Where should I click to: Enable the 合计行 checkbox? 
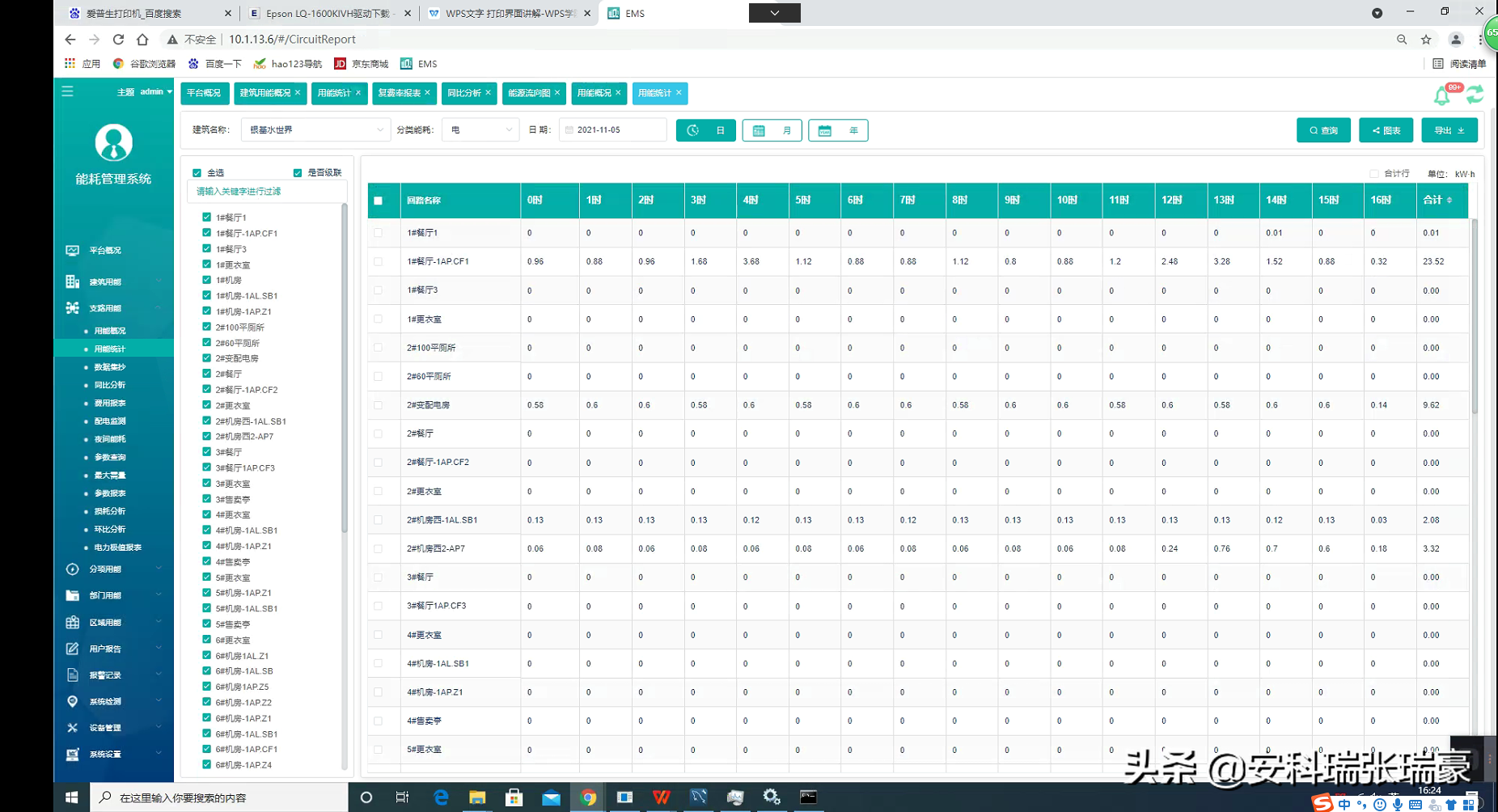pyautogui.click(x=1374, y=174)
